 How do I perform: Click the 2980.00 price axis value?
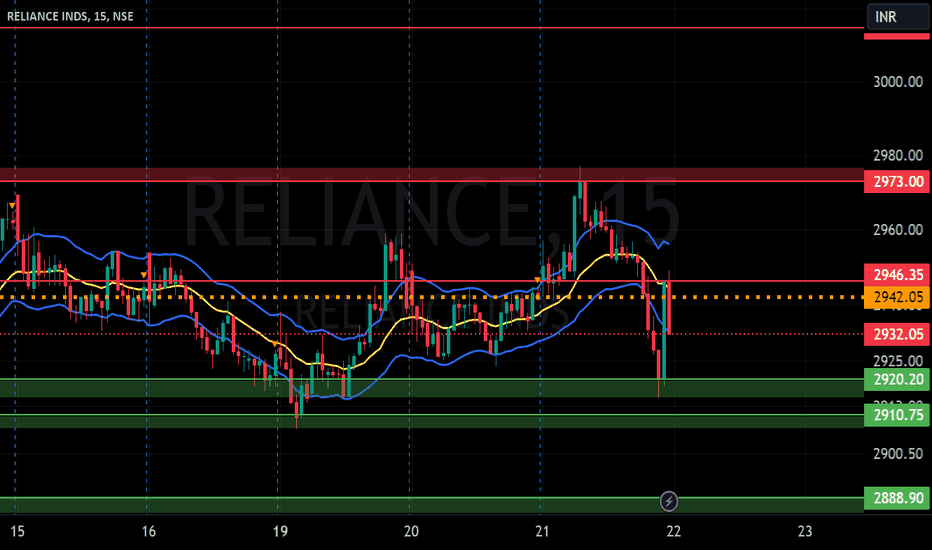coord(898,155)
